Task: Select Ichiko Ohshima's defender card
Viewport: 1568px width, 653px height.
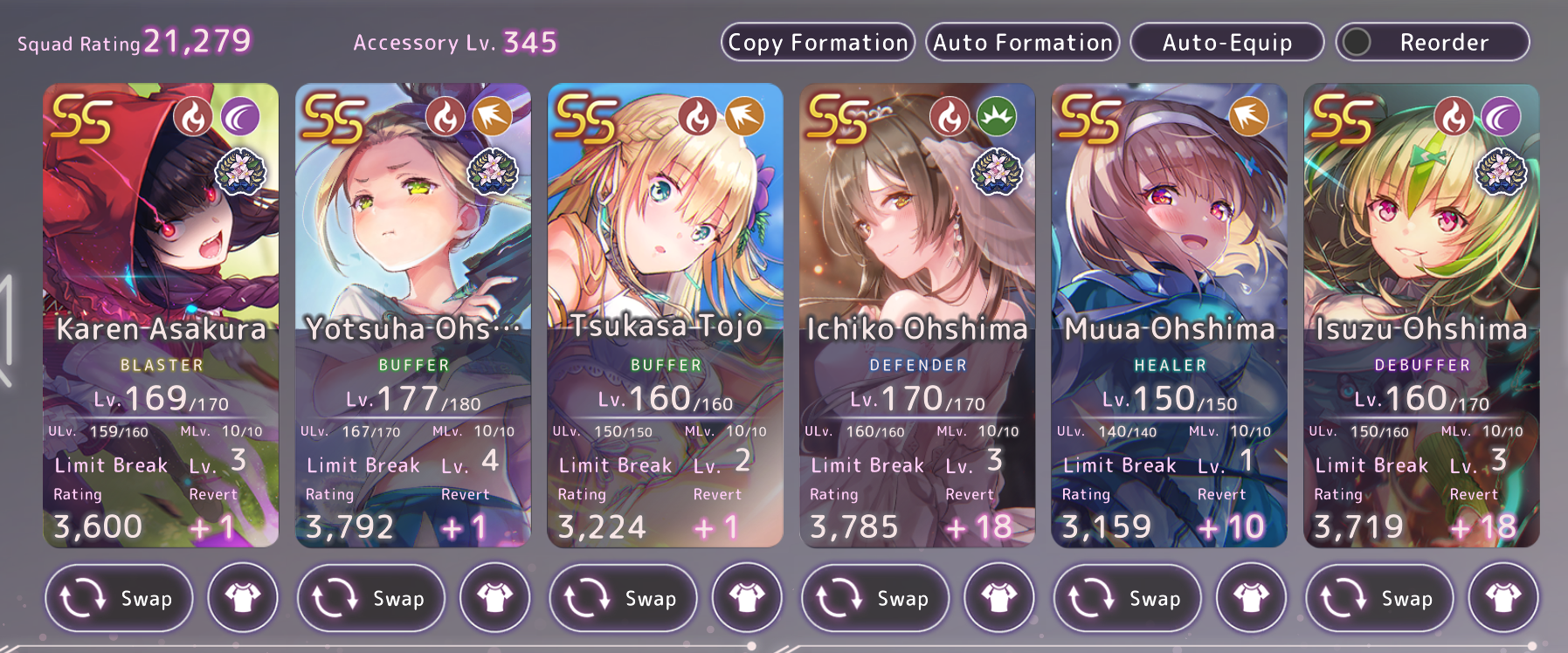Action: click(917, 315)
